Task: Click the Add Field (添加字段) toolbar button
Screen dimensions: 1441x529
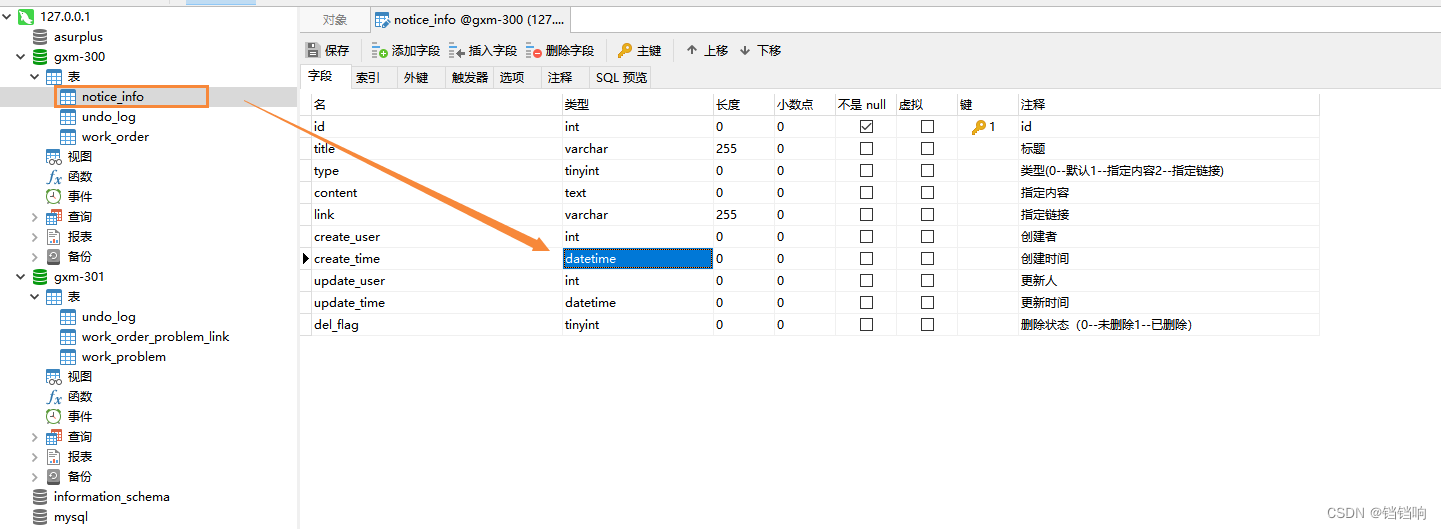Action: tap(405, 50)
